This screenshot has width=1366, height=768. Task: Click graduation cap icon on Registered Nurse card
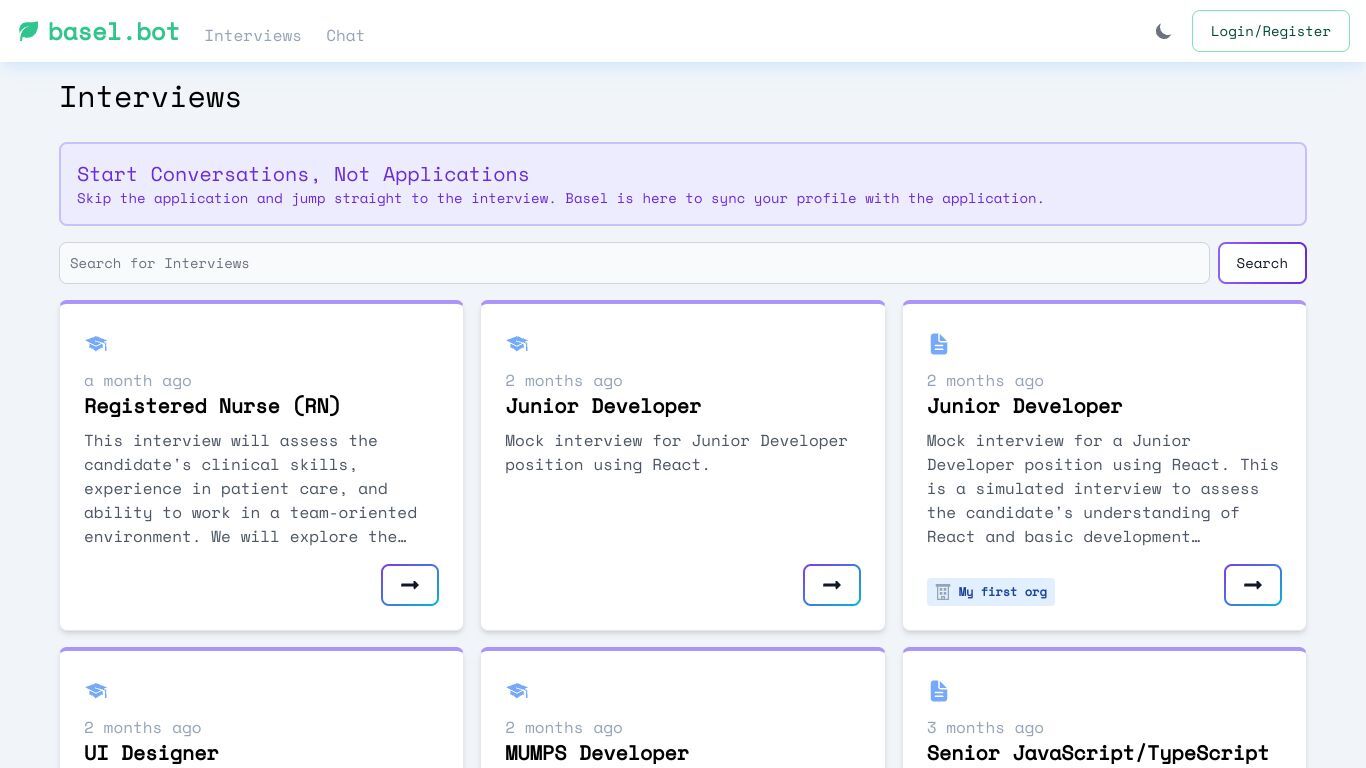tap(96, 344)
